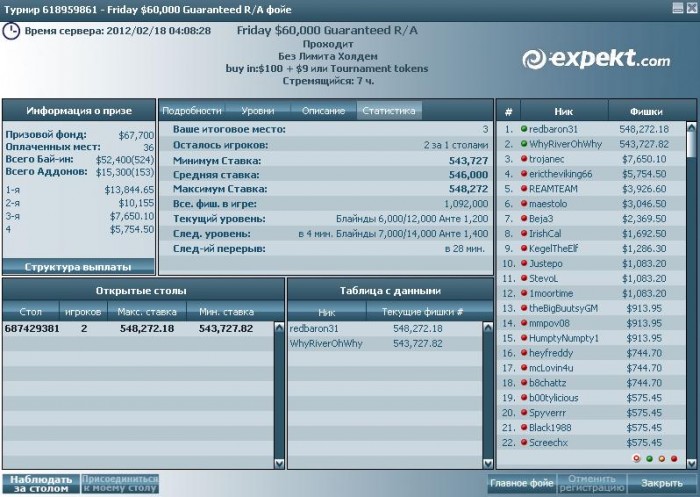Select theBigBuutsyGM in the ranking list
Image resolution: width=700 pixels, height=497 pixels.
point(562,308)
